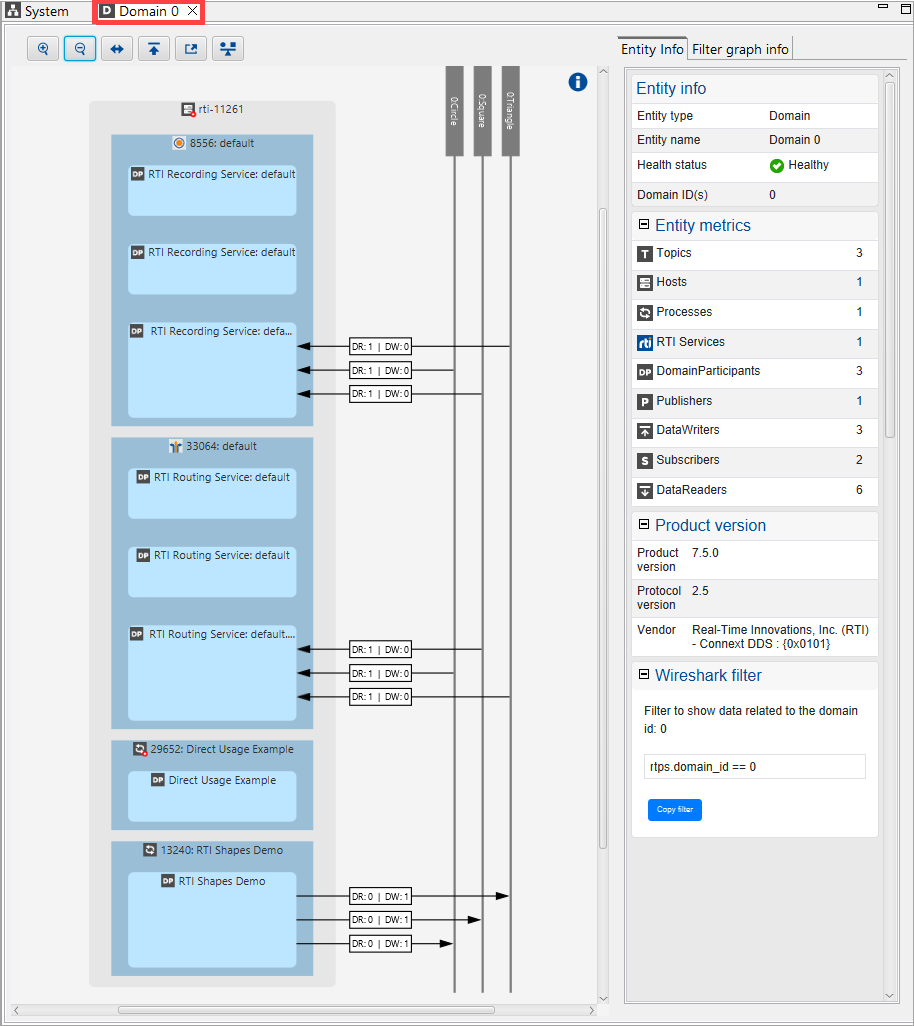Click the 'Entity type' value 'Domain'

[789, 116]
